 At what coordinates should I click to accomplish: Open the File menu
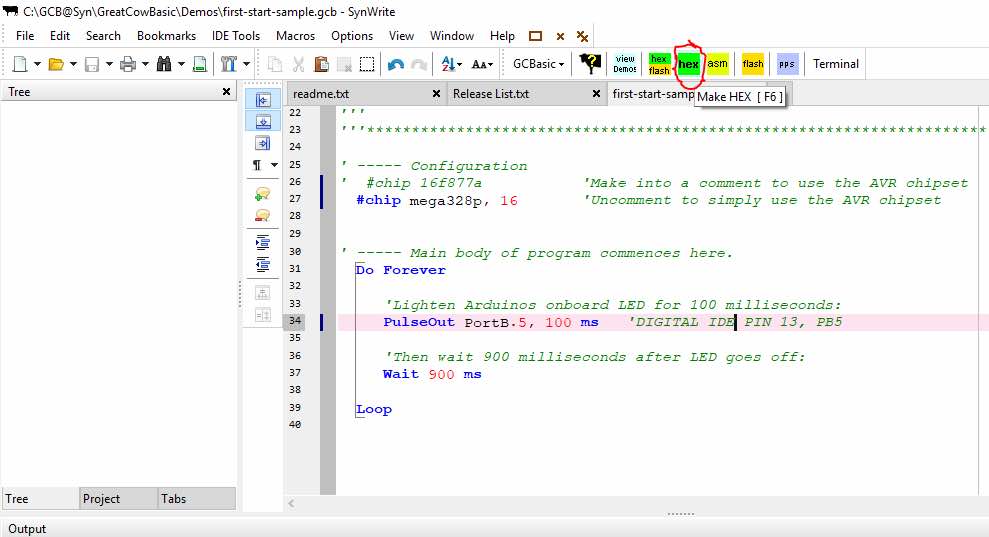[25, 36]
